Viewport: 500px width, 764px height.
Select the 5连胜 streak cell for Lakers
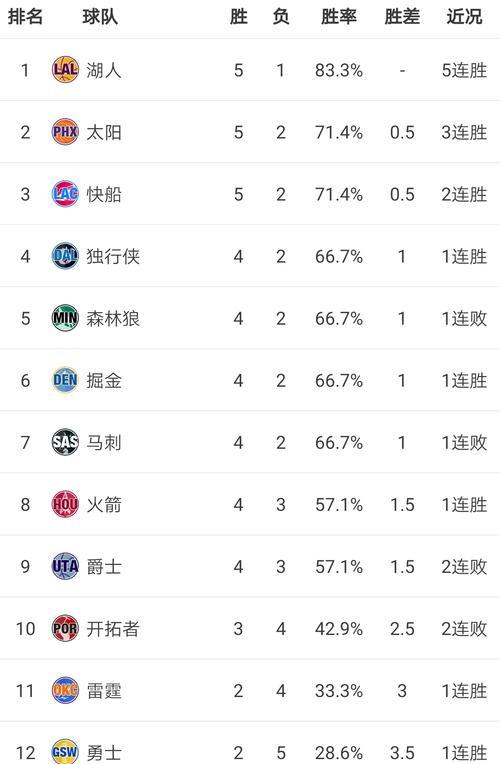464,70
